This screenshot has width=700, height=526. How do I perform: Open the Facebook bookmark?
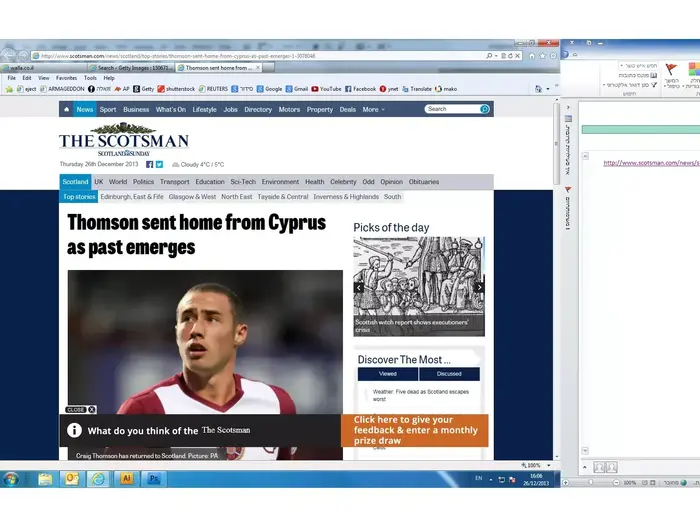360,89
